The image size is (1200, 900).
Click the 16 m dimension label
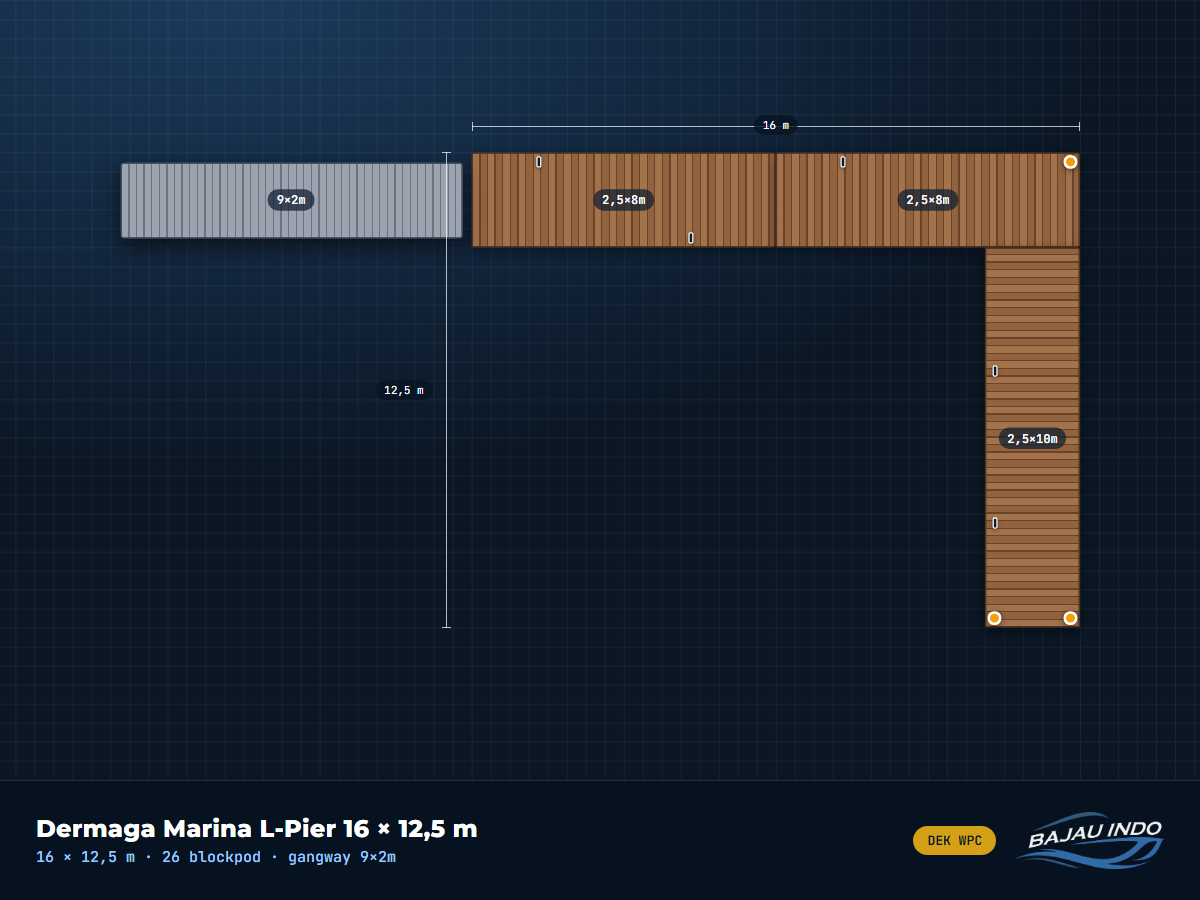[775, 126]
